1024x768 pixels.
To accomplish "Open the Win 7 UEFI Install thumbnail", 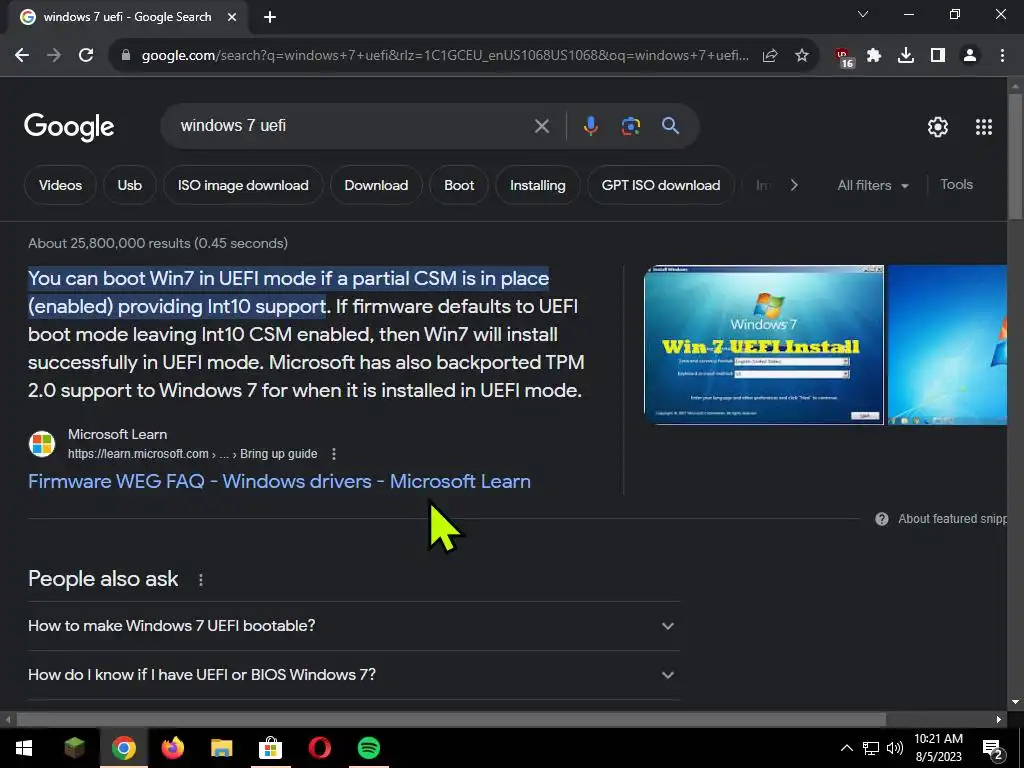I will click(x=763, y=345).
